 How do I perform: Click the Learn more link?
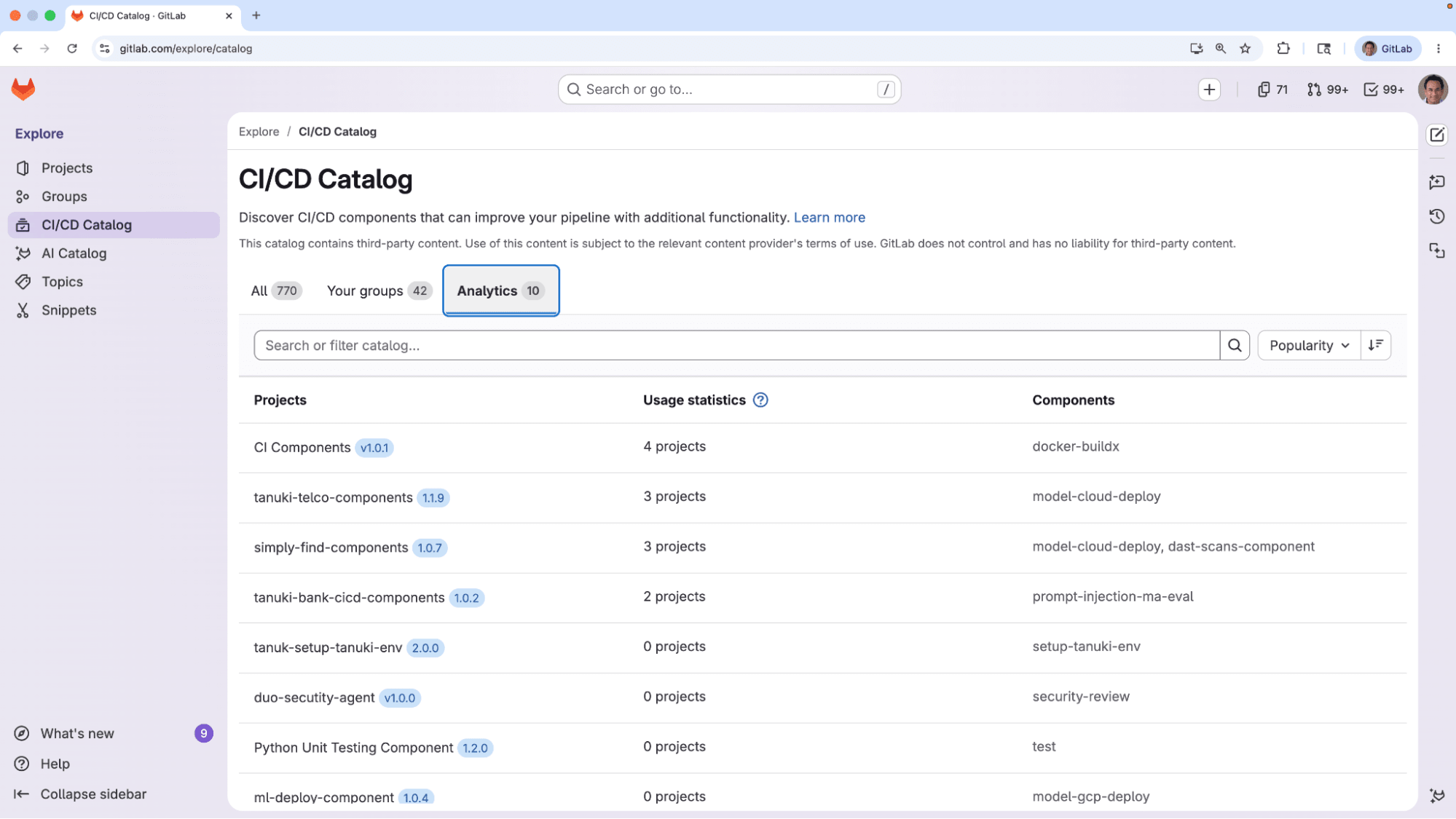(830, 218)
